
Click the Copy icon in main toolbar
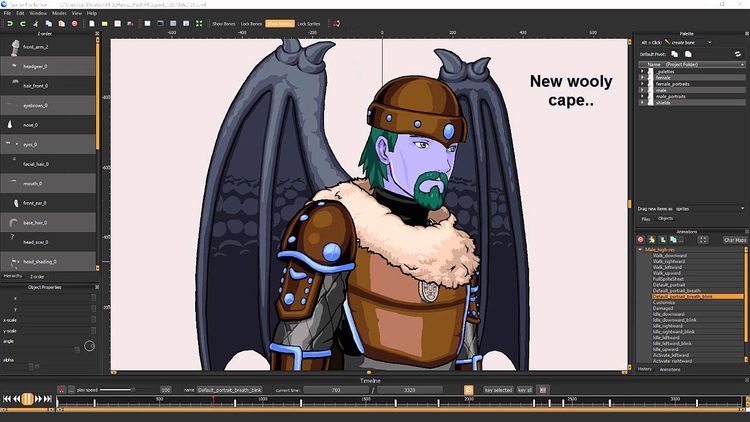[48, 23]
